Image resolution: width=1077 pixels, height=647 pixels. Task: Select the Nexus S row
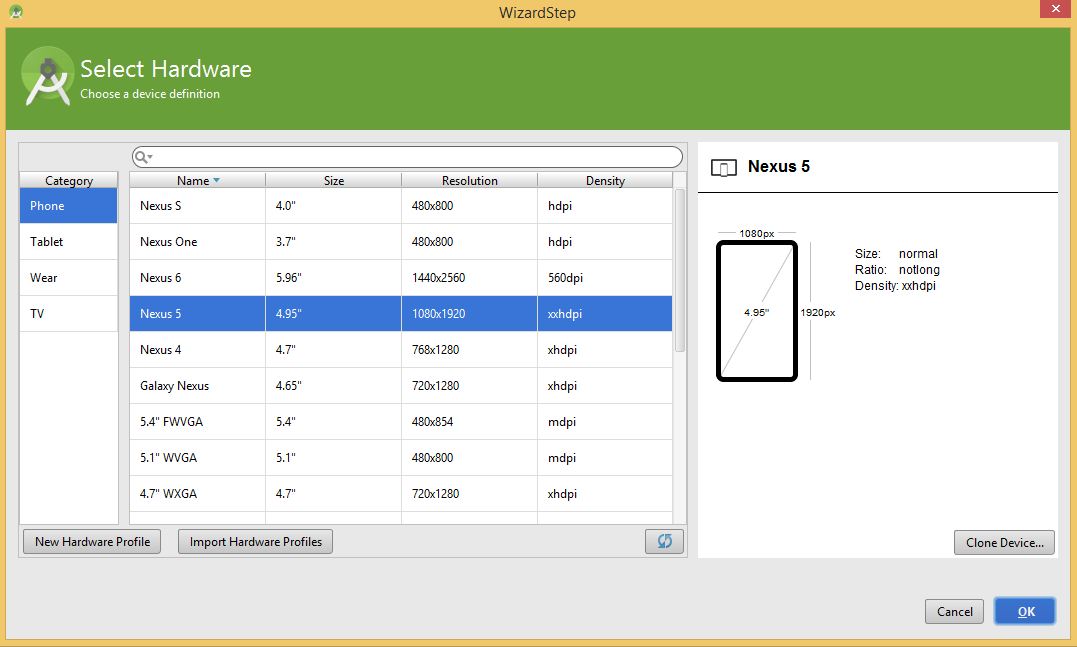(x=401, y=205)
